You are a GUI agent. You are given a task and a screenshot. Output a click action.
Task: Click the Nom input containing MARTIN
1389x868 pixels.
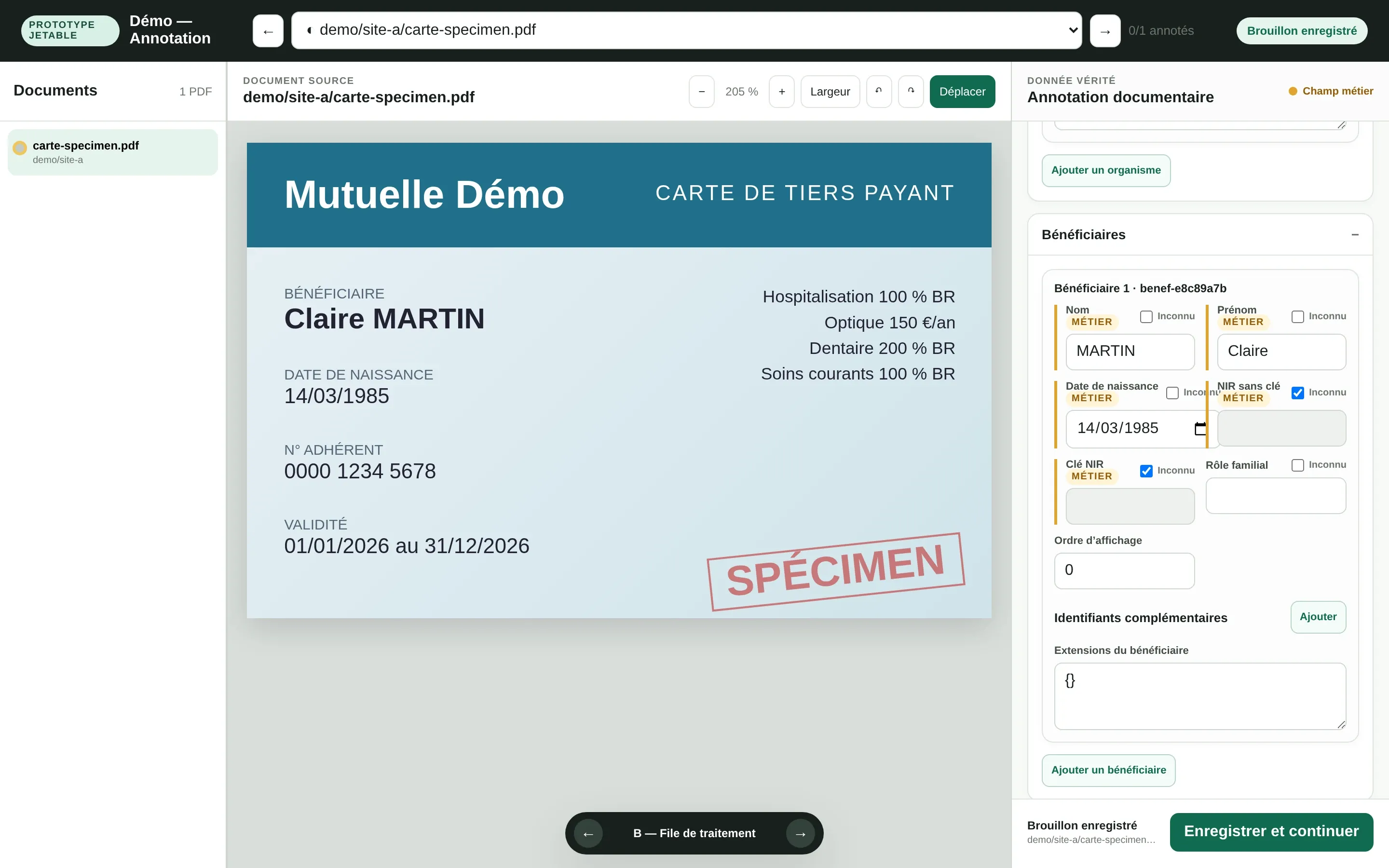click(1130, 352)
